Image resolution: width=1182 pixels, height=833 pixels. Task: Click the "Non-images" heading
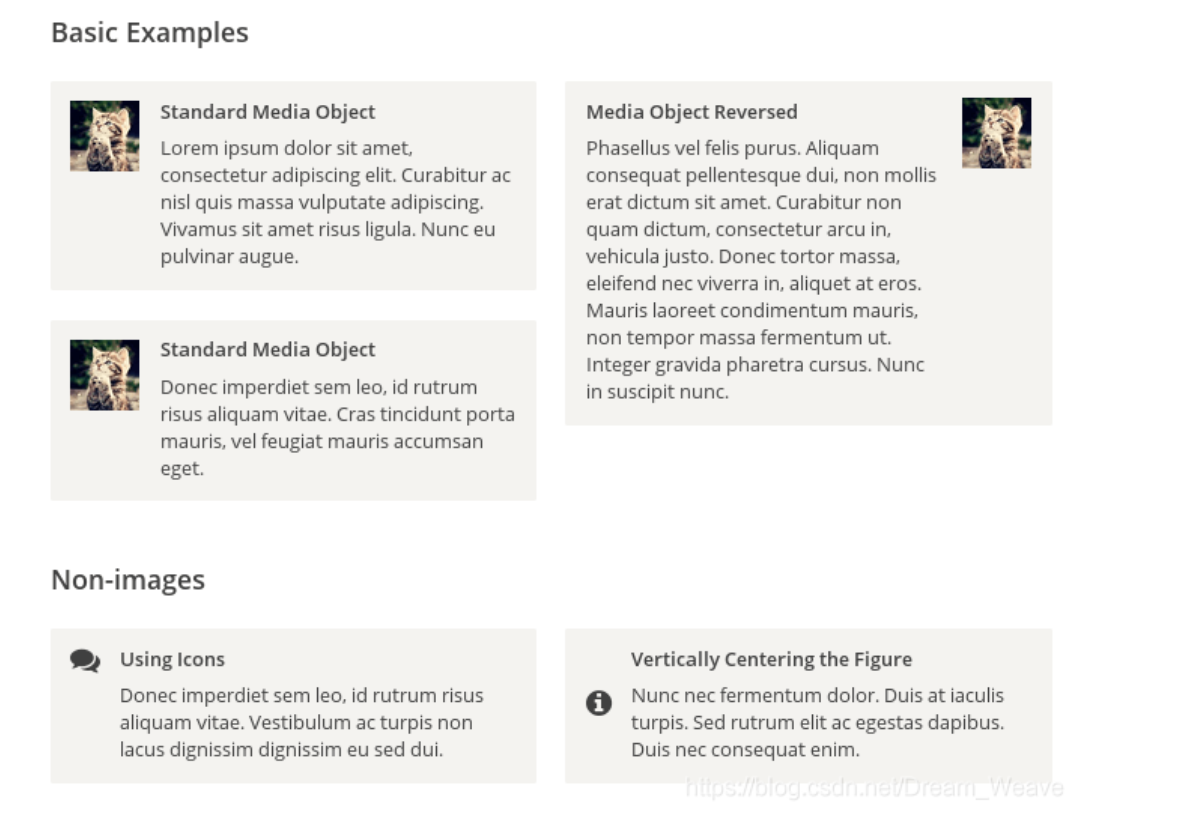128,580
